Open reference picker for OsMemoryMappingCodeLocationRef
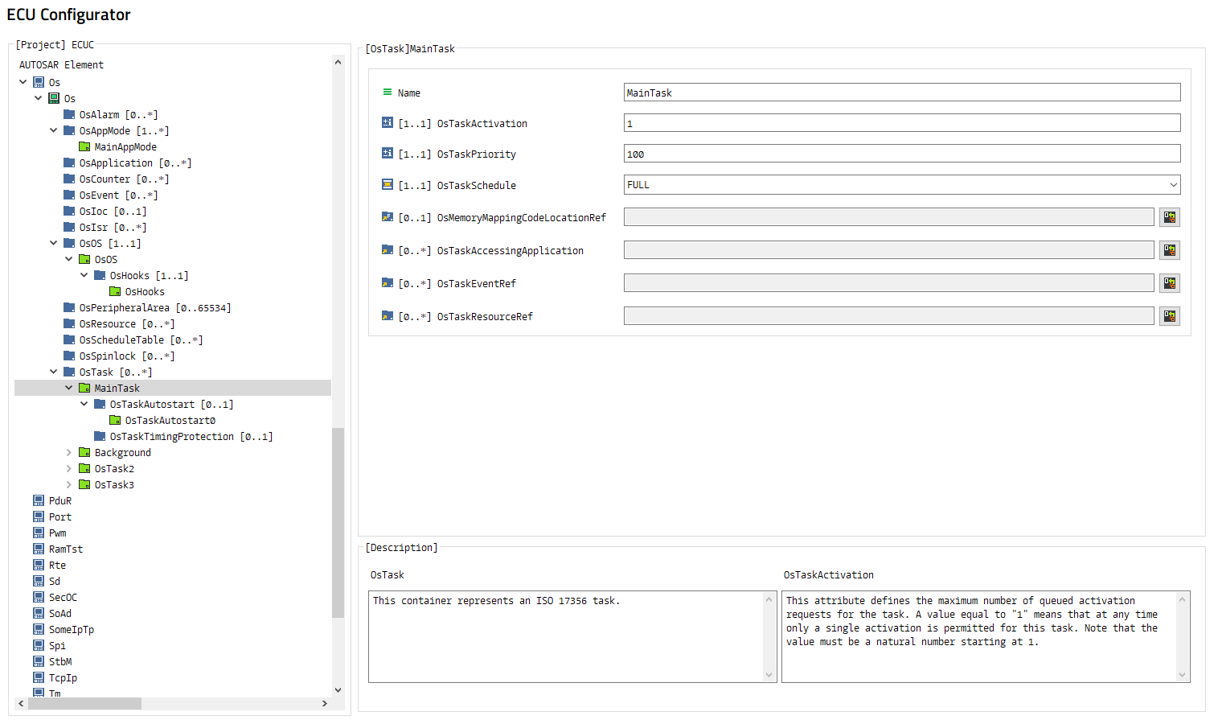 tap(1169, 217)
